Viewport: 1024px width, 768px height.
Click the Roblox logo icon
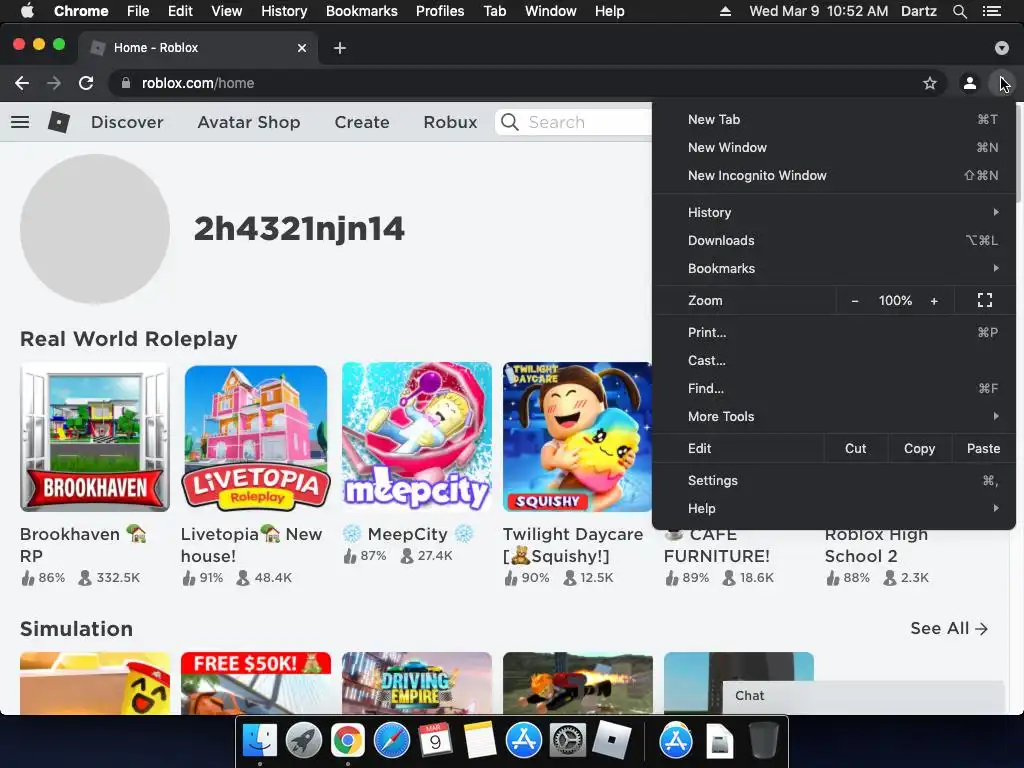pos(59,122)
